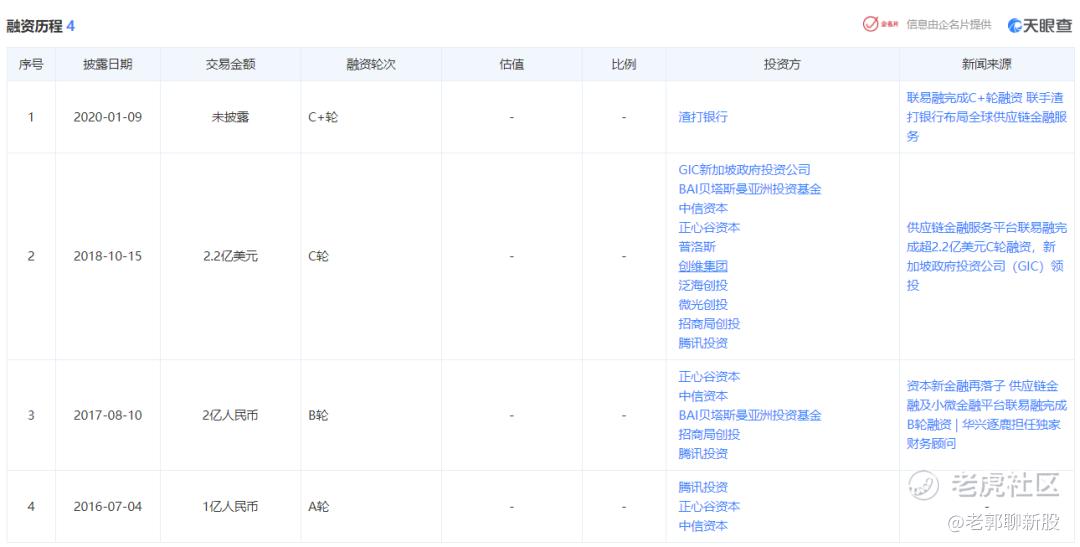This screenshot has width=1080, height=547.
Task: Open investor link GIC新加坡政府投资公司
Action: click(x=744, y=169)
